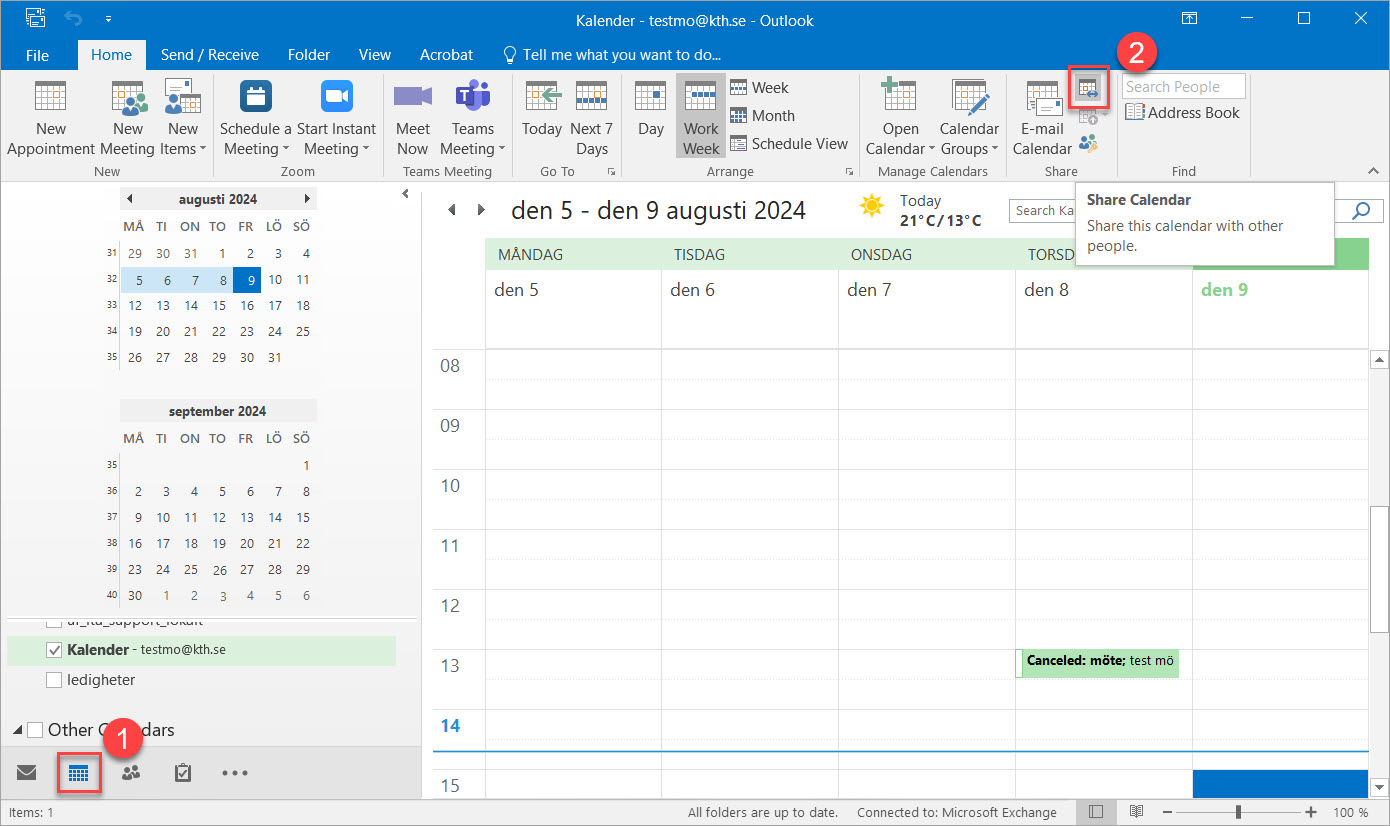Viewport: 1390px width, 826px height.
Task: Click the weather Today forecast
Action: click(x=920, y=210)
